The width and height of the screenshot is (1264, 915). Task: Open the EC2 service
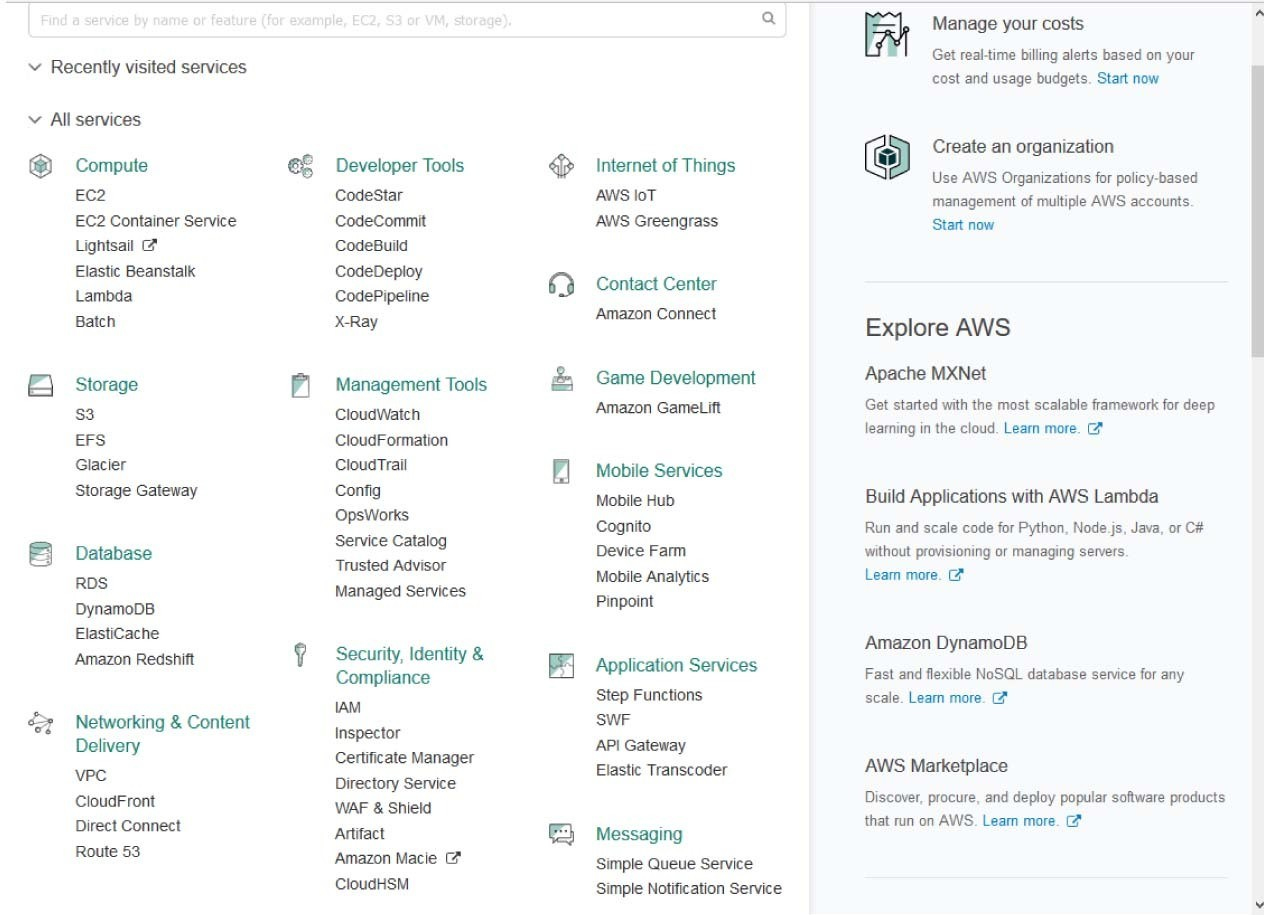point(90,196)
